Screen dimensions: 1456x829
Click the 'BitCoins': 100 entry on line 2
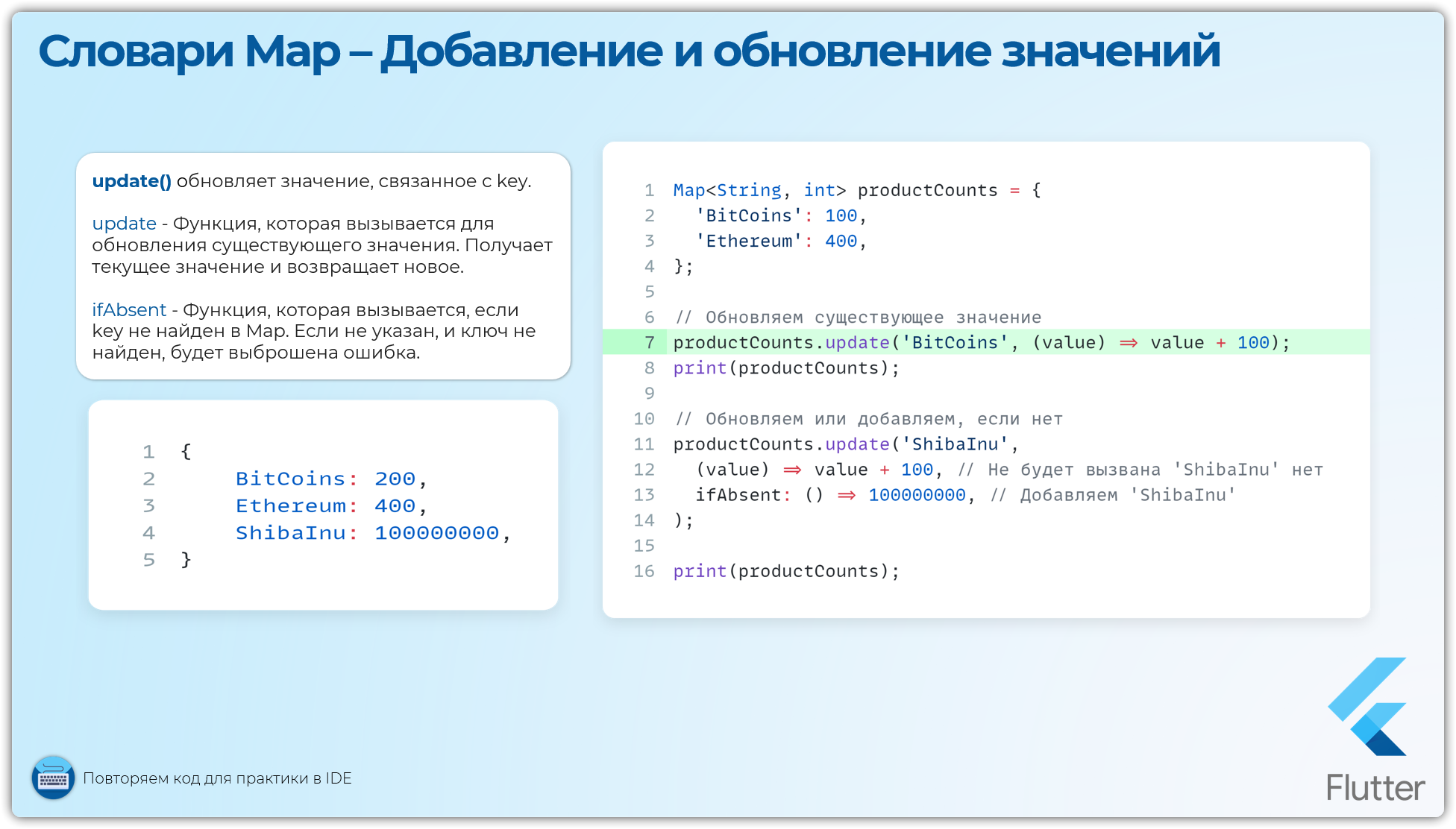pyautogui.click(x=779, y=215)
